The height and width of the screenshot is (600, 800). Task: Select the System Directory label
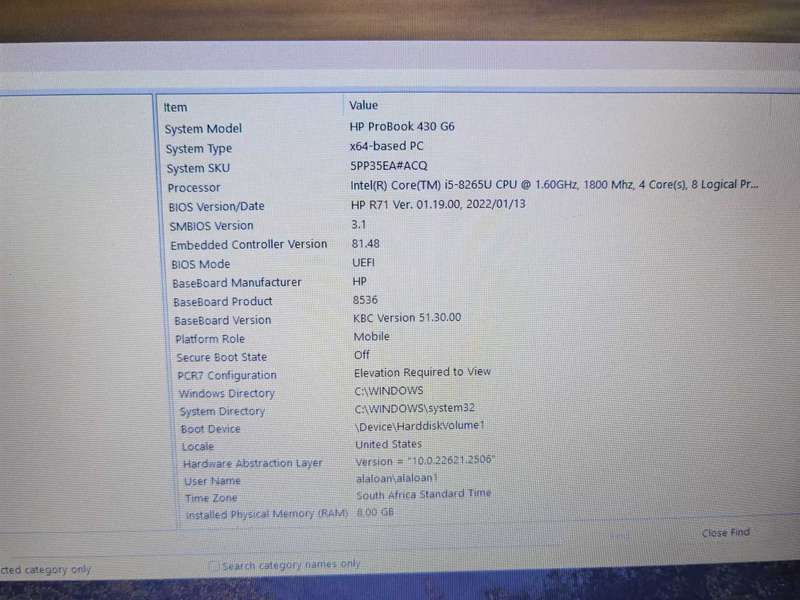[x=222, y=411]
